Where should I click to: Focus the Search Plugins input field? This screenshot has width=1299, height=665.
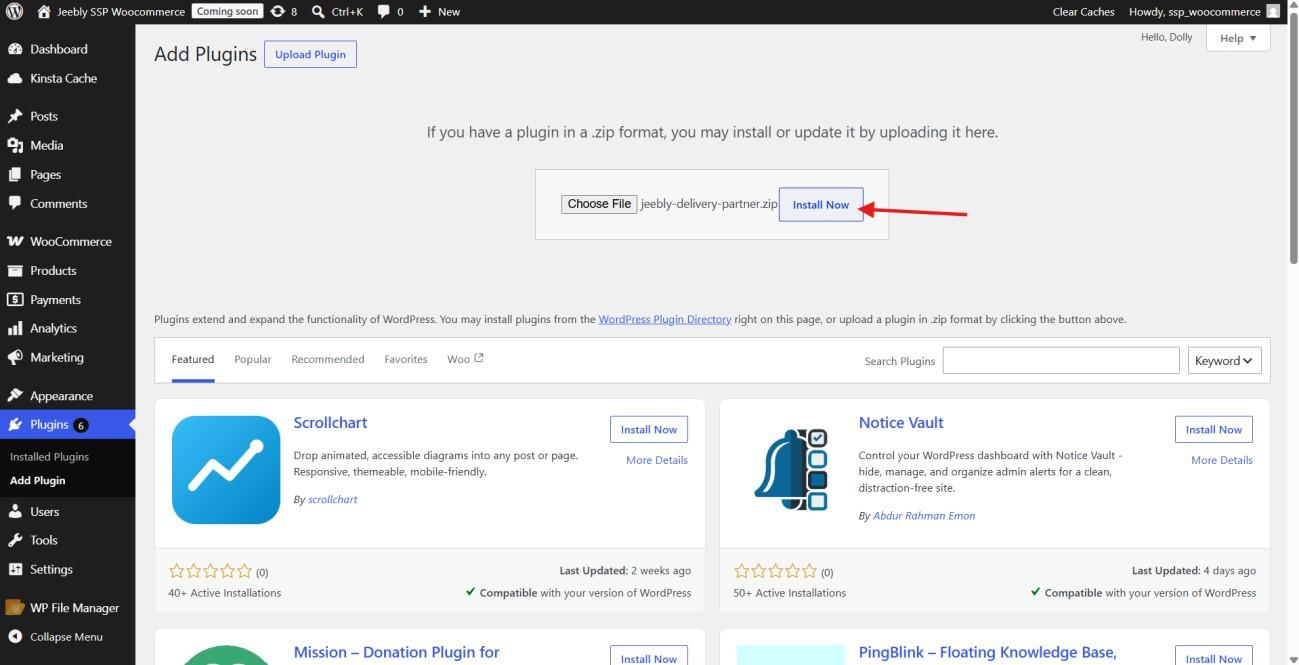[1061, 361]
